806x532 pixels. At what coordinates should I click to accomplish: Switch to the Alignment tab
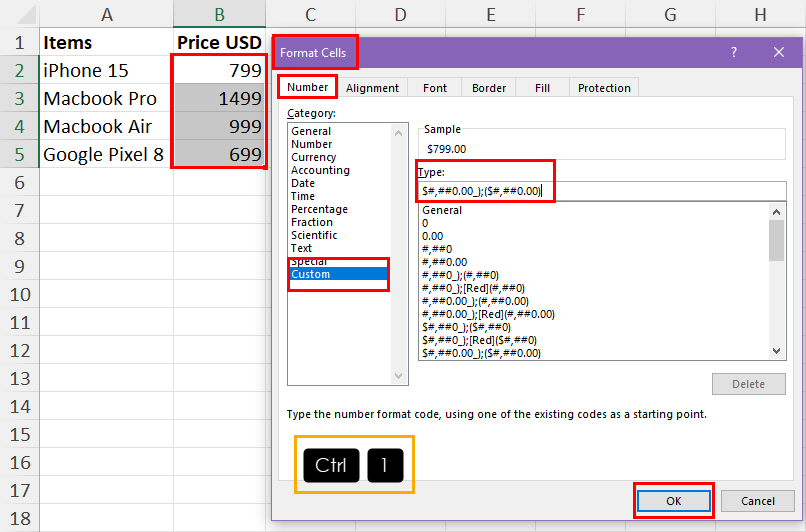372,88
